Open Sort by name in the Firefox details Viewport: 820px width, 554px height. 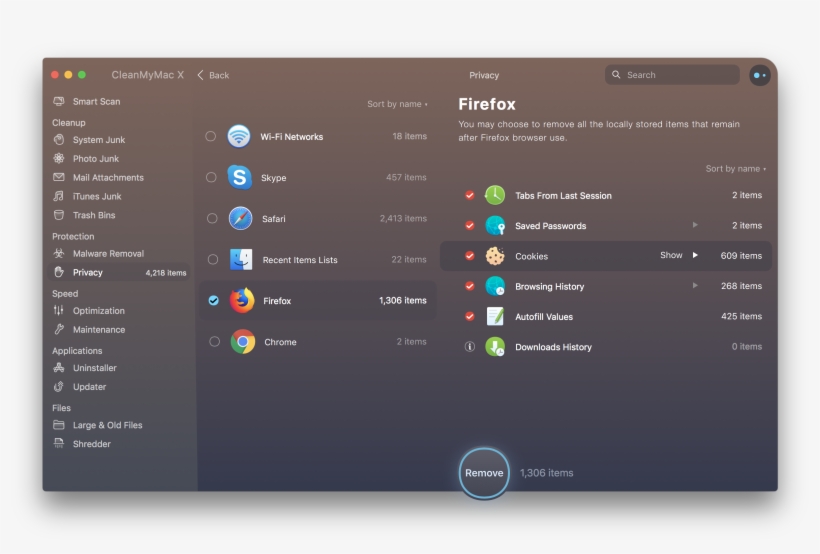735,168
